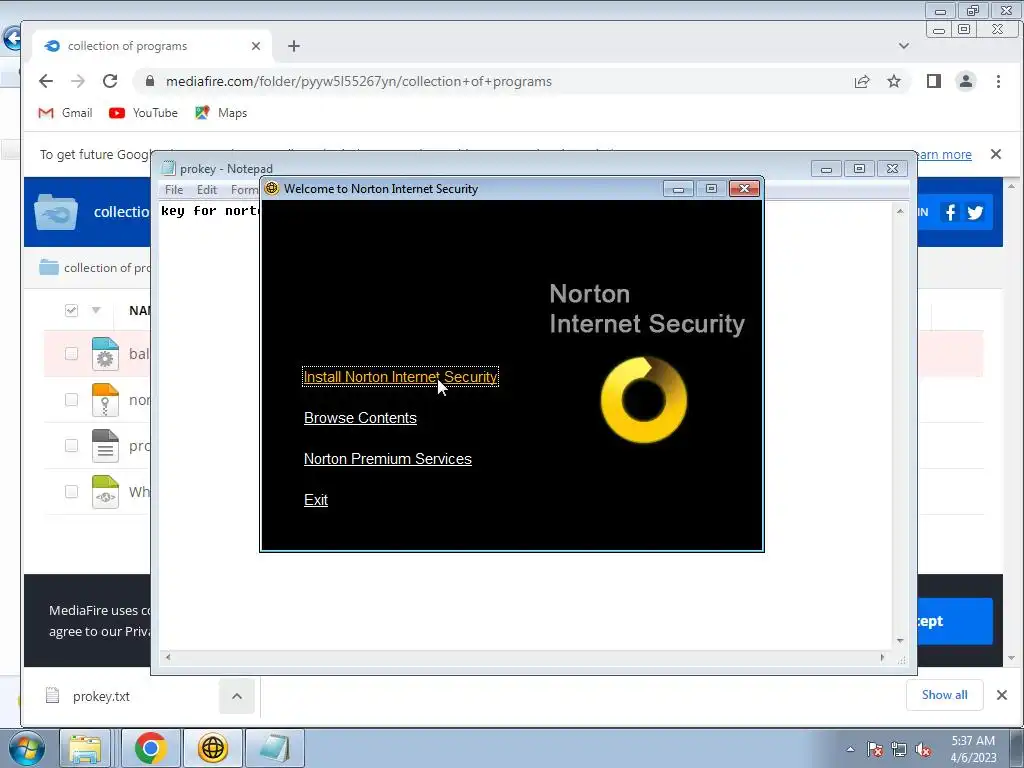The image size is (1024, 768).
Task: Open Windows Explorer from taskbar
Action: (86, 748)
